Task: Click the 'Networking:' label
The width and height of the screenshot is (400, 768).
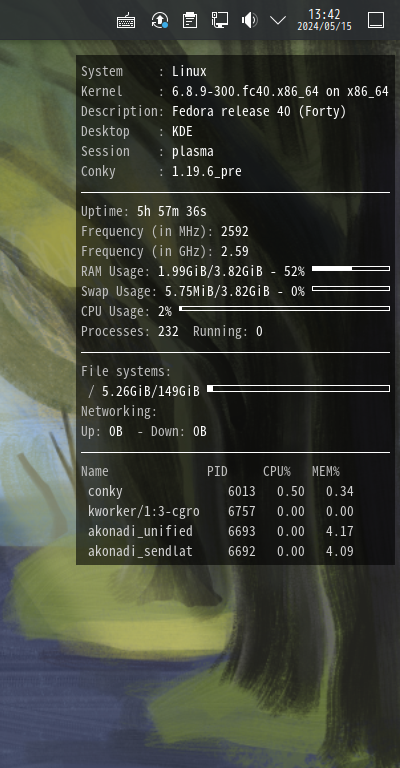Action: click(x=119, y=412)
